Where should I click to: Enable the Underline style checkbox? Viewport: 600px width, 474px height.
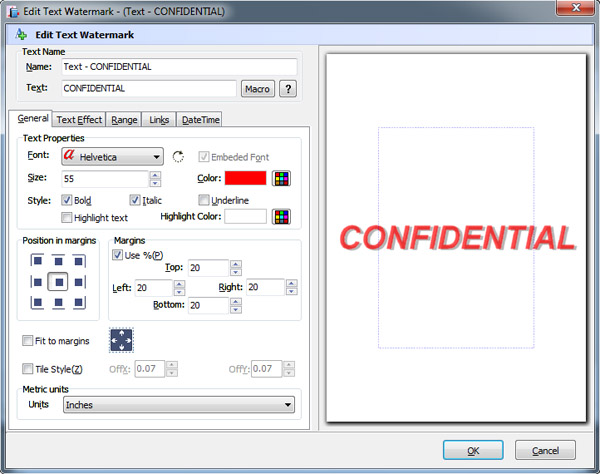point(204,199)
